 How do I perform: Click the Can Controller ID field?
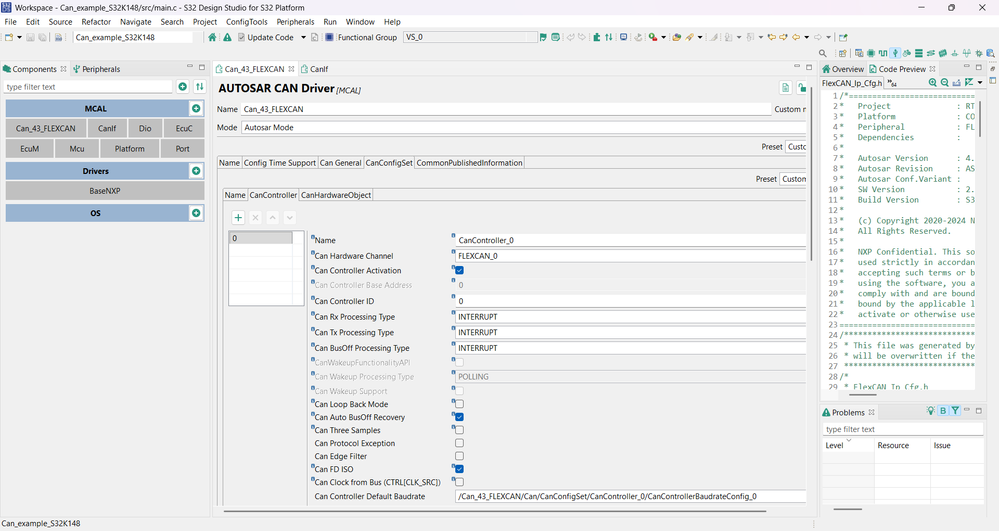pyautogui.click(x=631, y=301)
